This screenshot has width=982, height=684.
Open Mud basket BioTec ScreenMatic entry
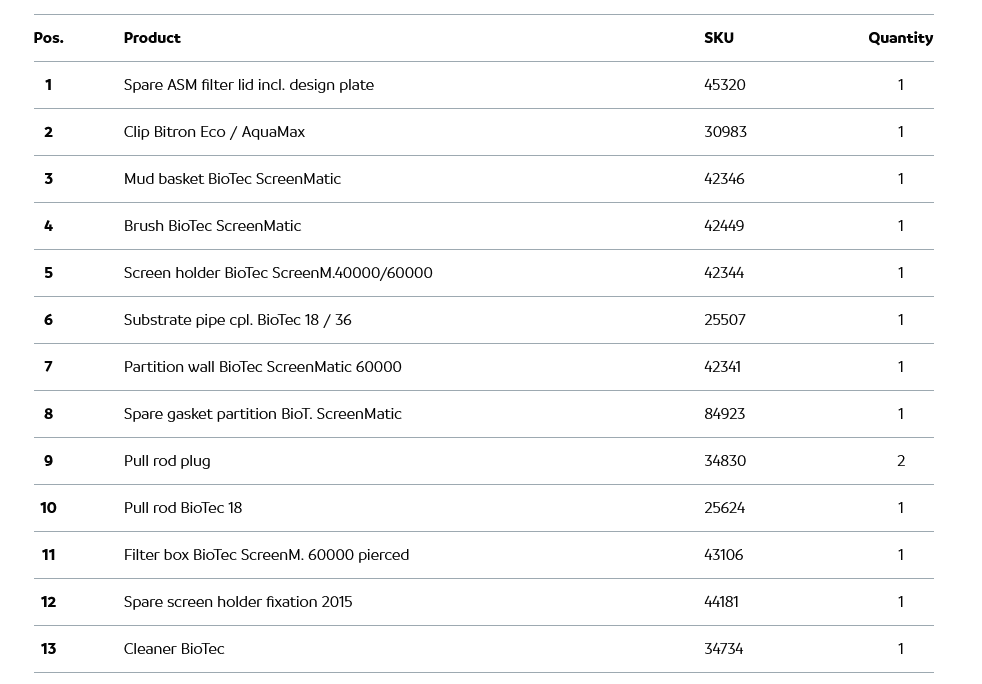[232, 179]
